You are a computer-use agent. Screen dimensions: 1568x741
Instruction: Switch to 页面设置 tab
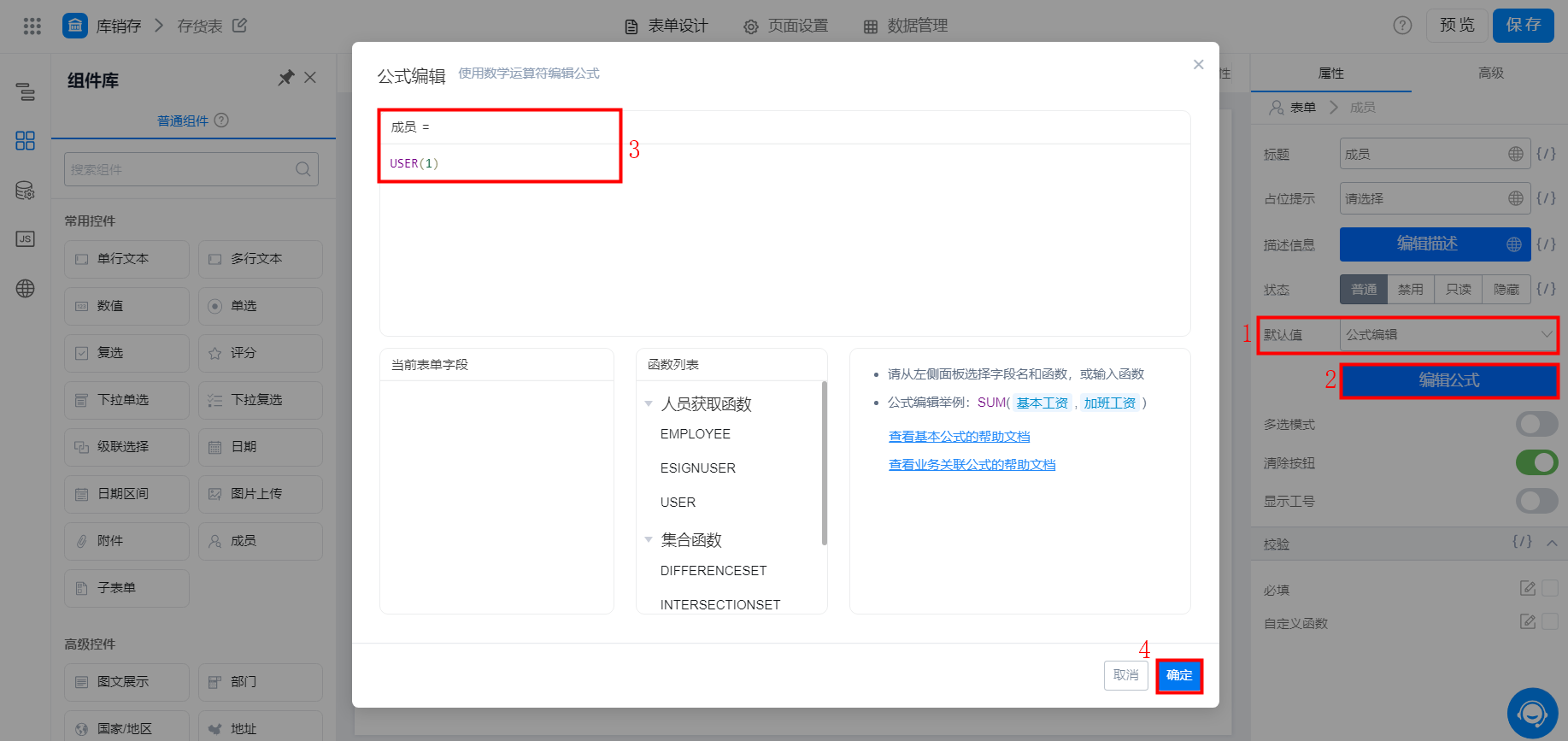tap(786, 26)
